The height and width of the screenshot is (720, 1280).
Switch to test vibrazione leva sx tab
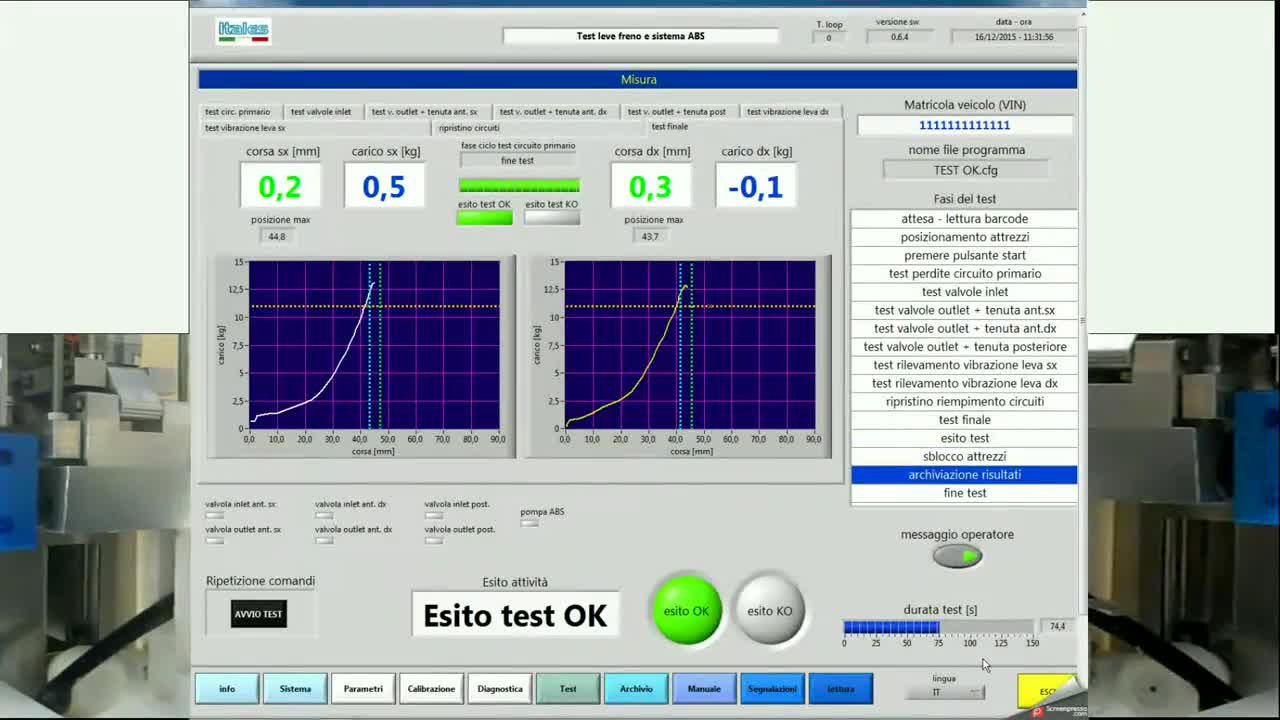(x=316, y=128)
